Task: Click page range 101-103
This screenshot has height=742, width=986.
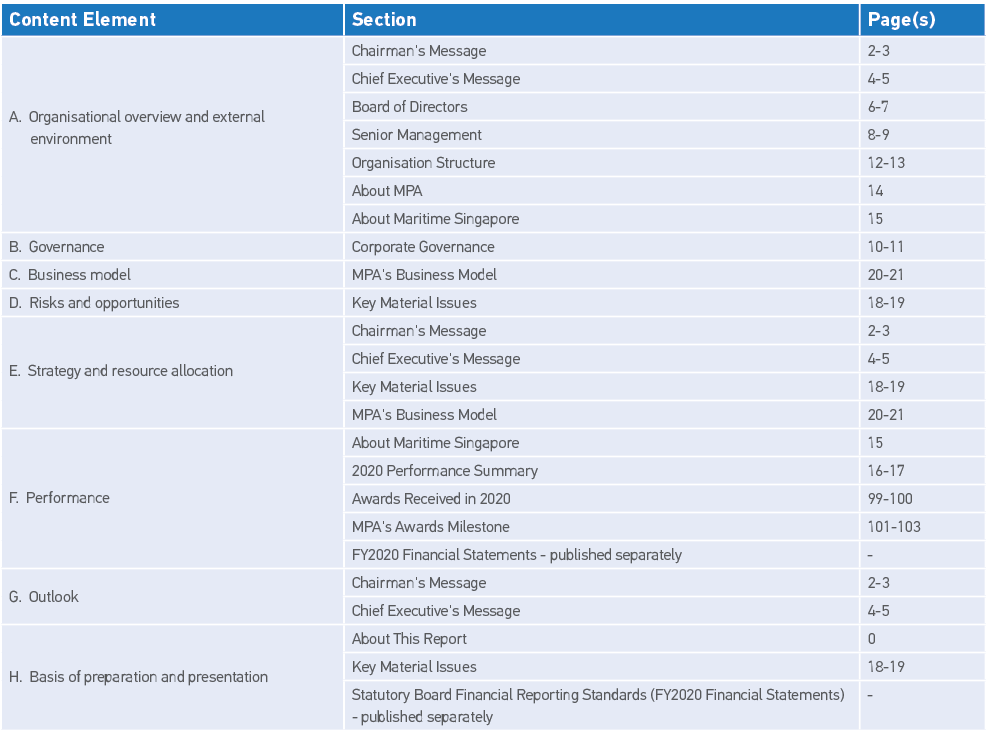Action: pos(894,527)
